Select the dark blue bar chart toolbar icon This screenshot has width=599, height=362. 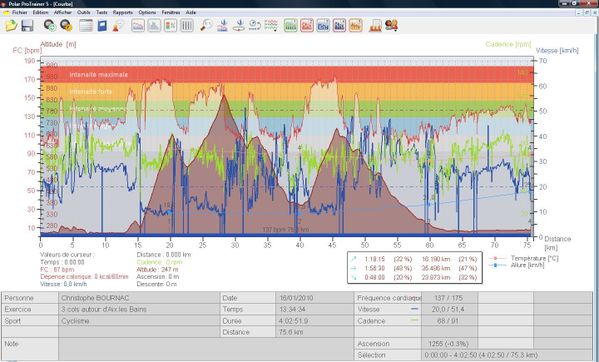[339, 26]
